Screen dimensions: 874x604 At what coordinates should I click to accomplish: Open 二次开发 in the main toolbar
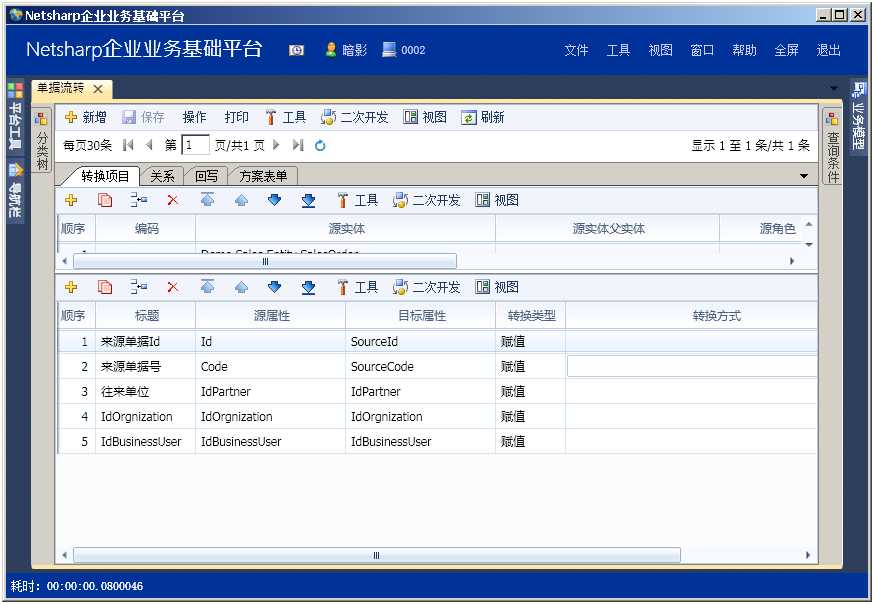[x=355, y=117]
